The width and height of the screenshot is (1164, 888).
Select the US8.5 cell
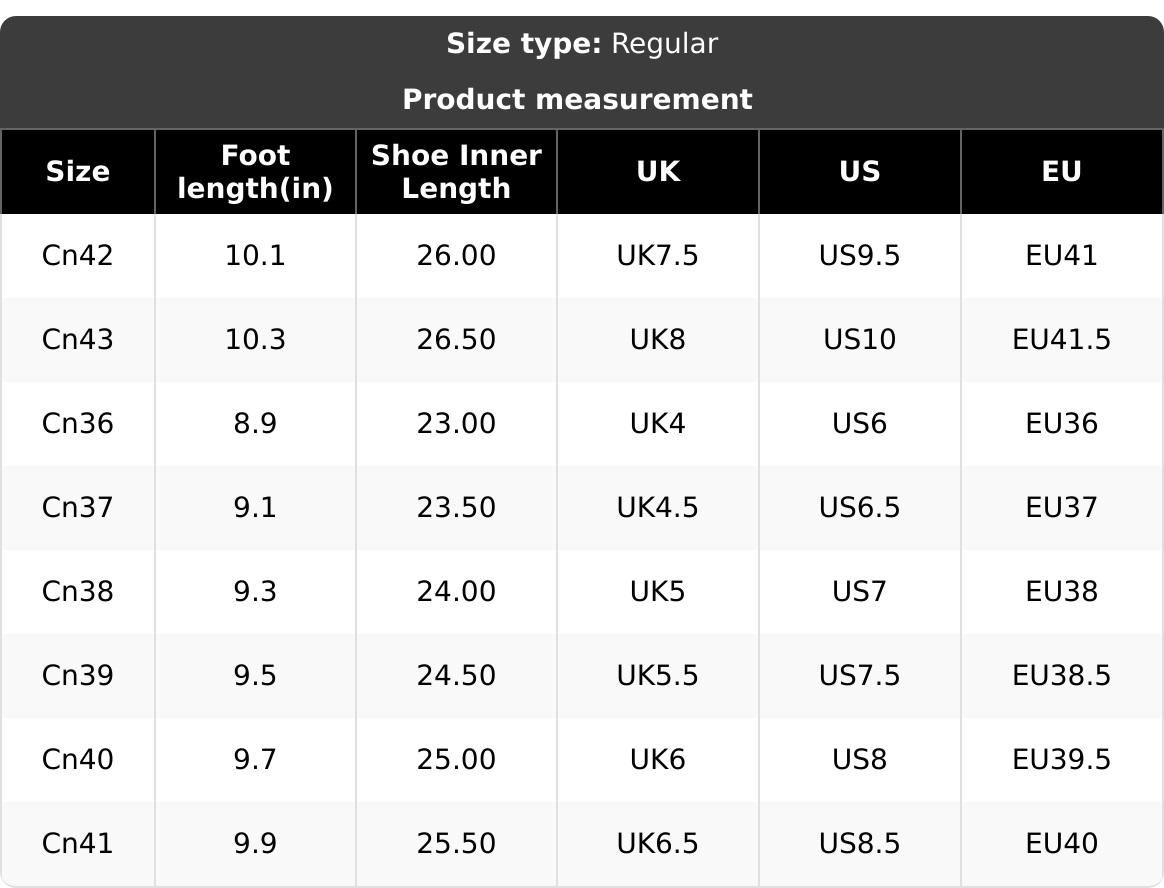click(x=860, y=843)
